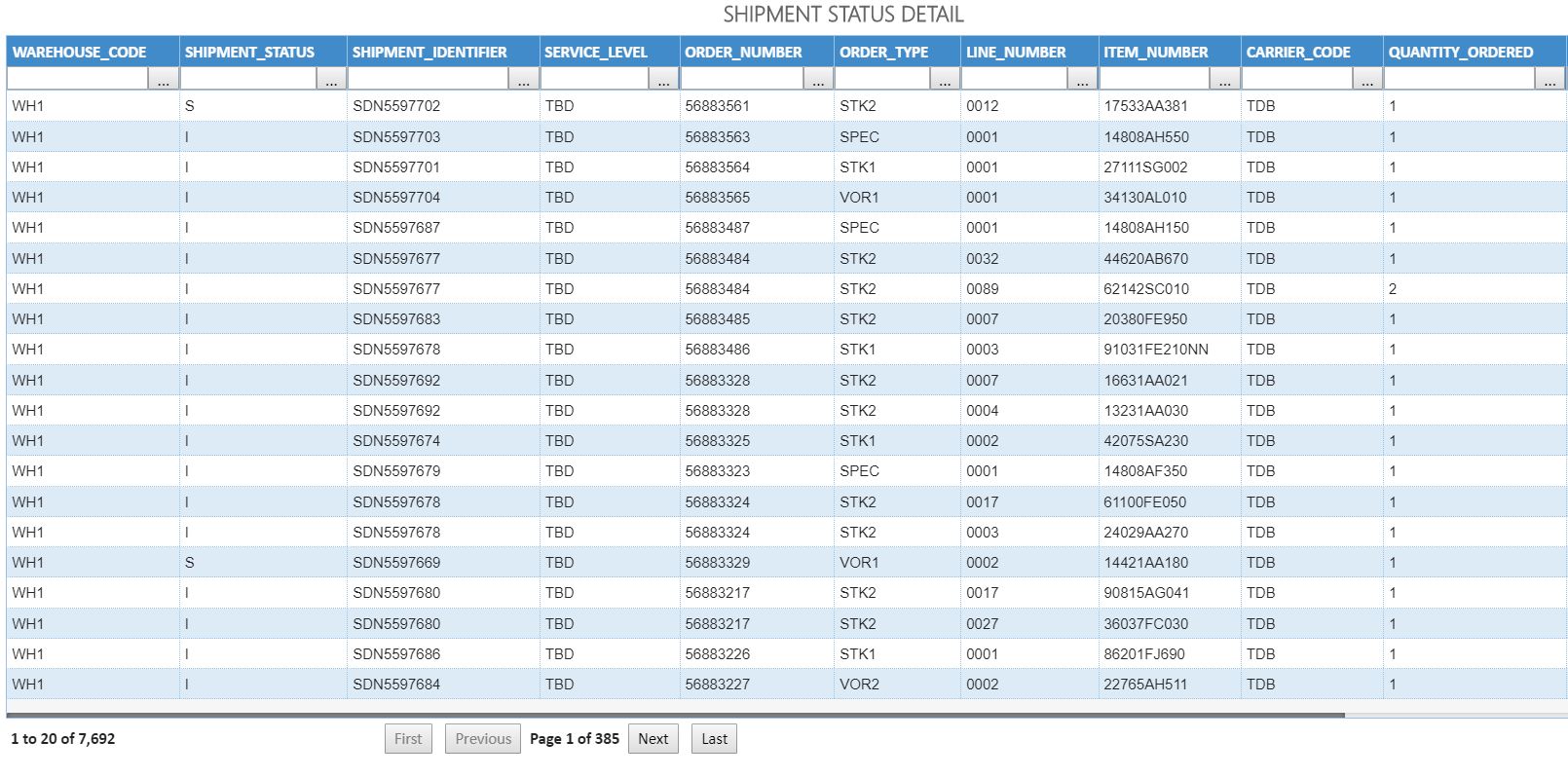Jump to the Last page
The width and height of the screenshot is (1568, 778).
pos(714,739)
